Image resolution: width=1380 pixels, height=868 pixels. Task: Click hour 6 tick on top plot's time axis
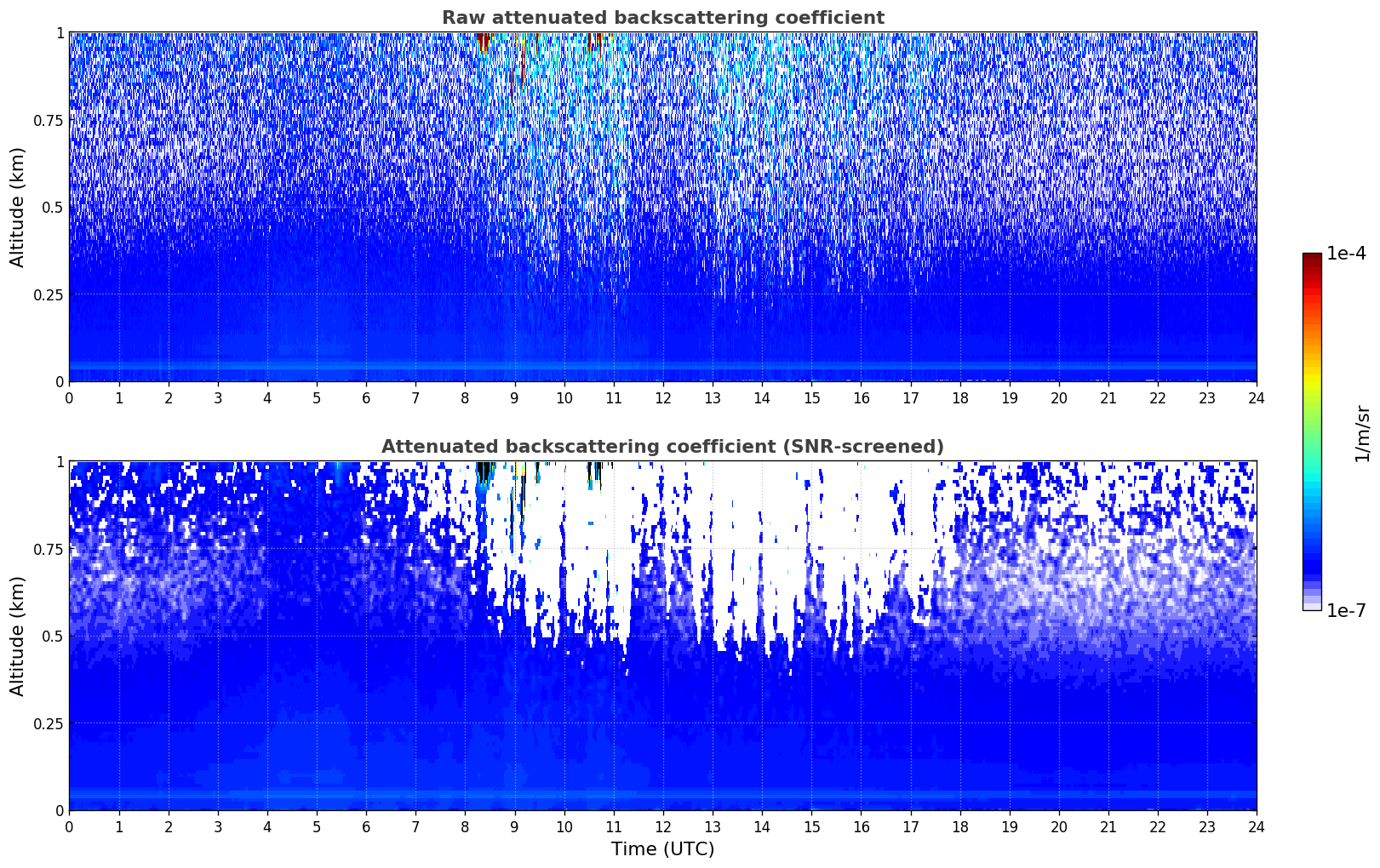[366, 397]
